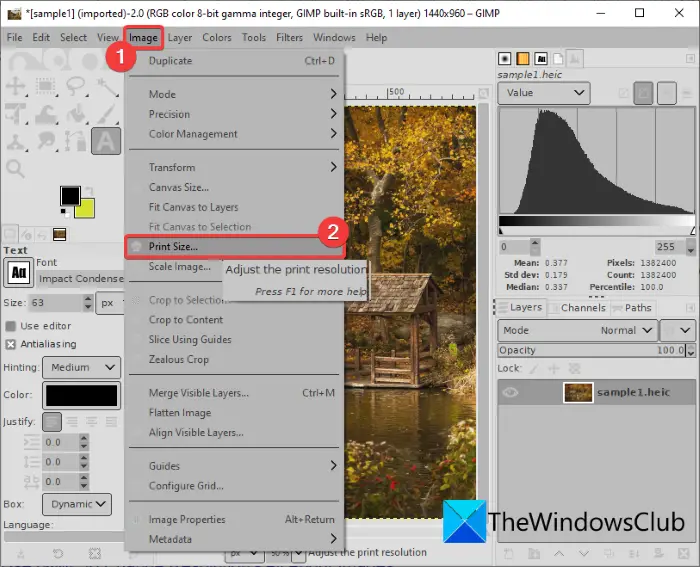Raise layer with up arrow button
This screenshot has width=700, height=567.
pos(558,554)
